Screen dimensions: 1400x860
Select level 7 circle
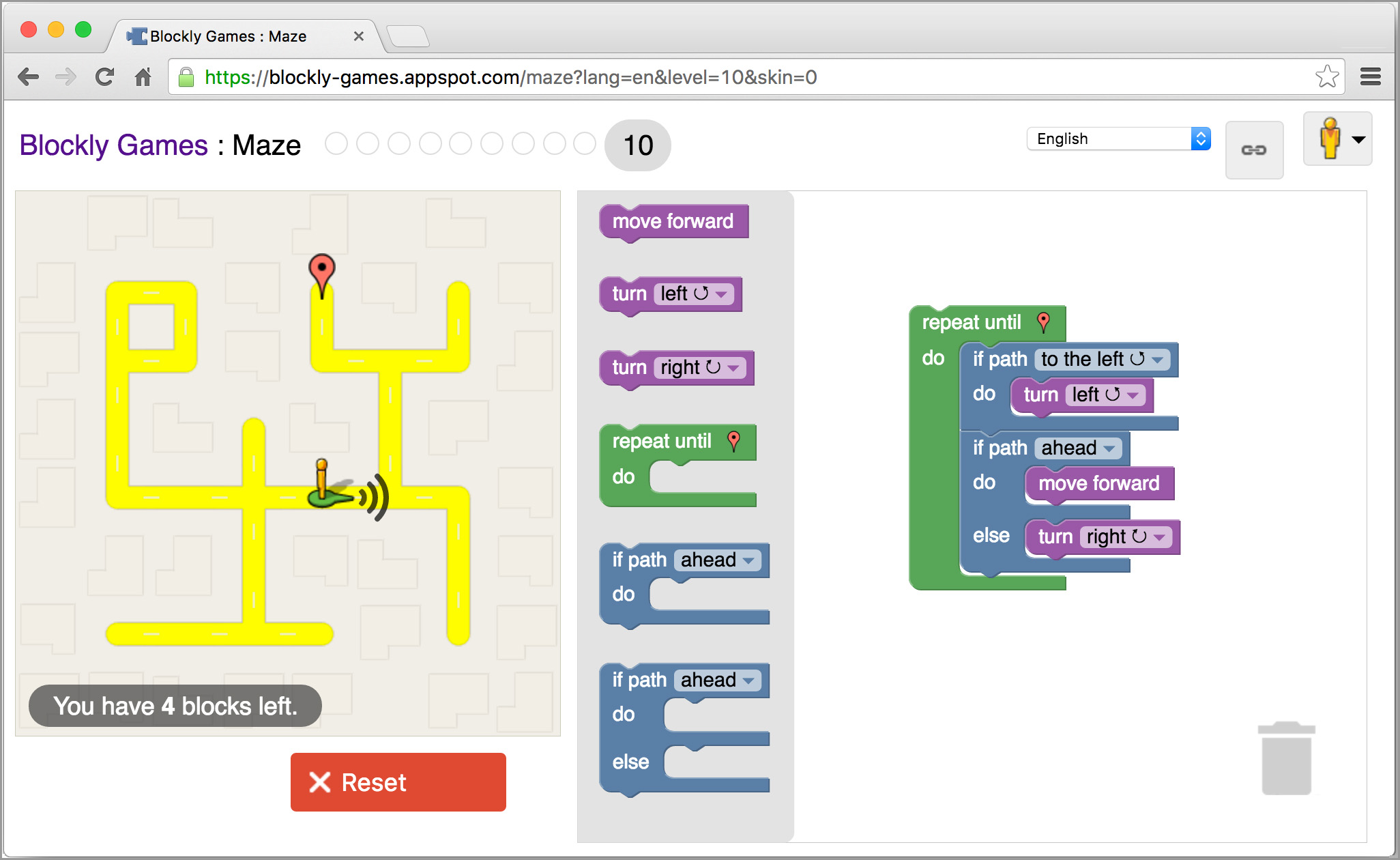tap(523, 144)
